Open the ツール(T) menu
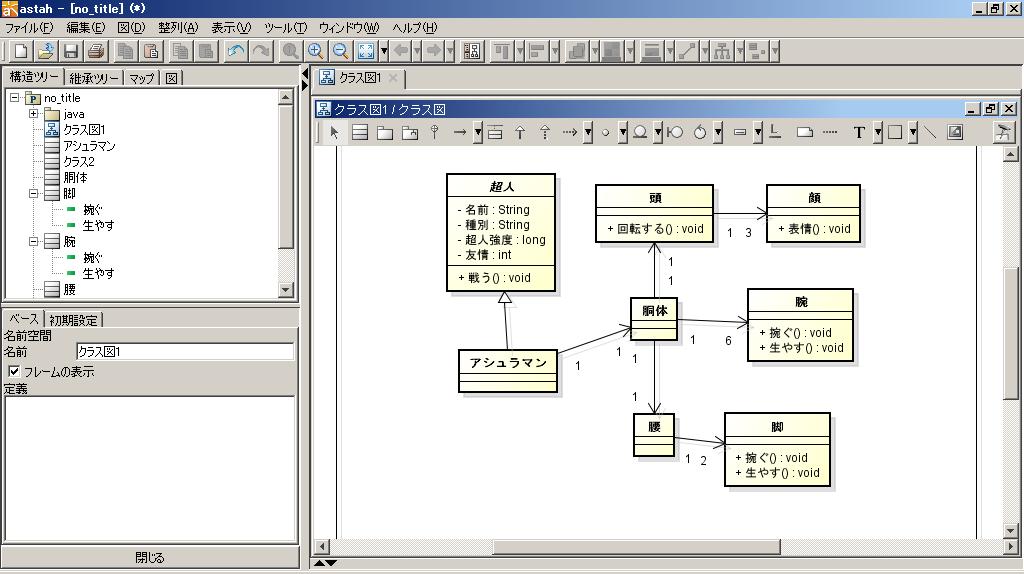This screenshot has width=1024, height=574. (285, 27)
